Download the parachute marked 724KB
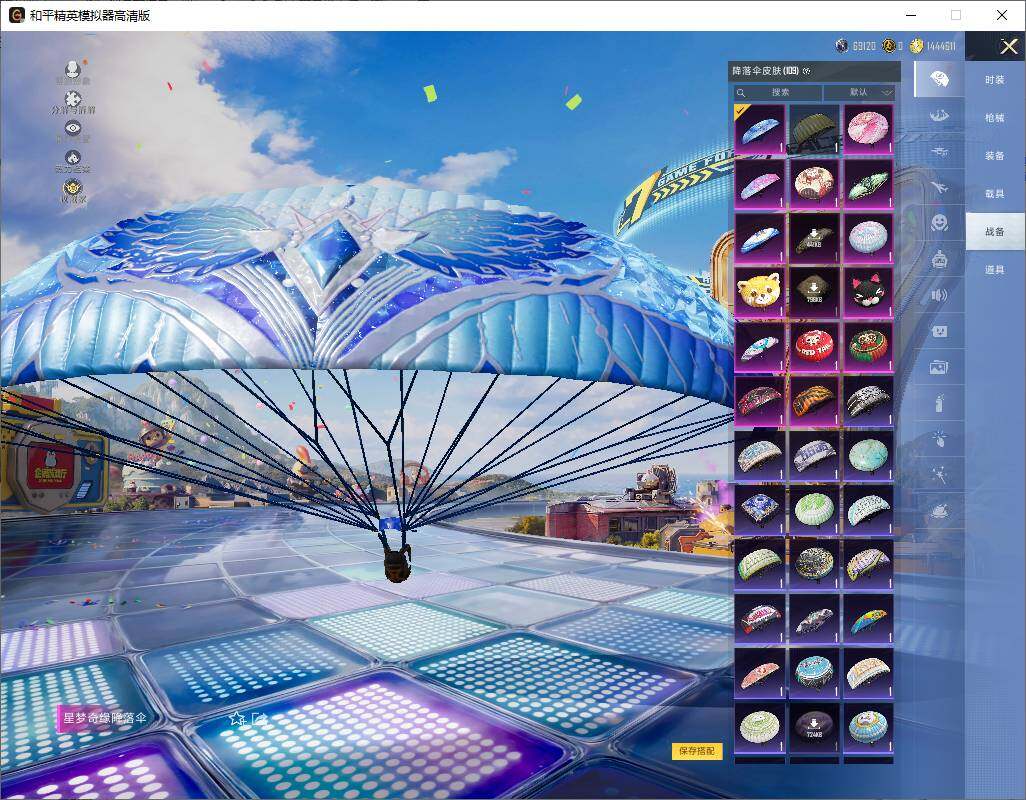1026x800 pixels. tap(813, 727)
